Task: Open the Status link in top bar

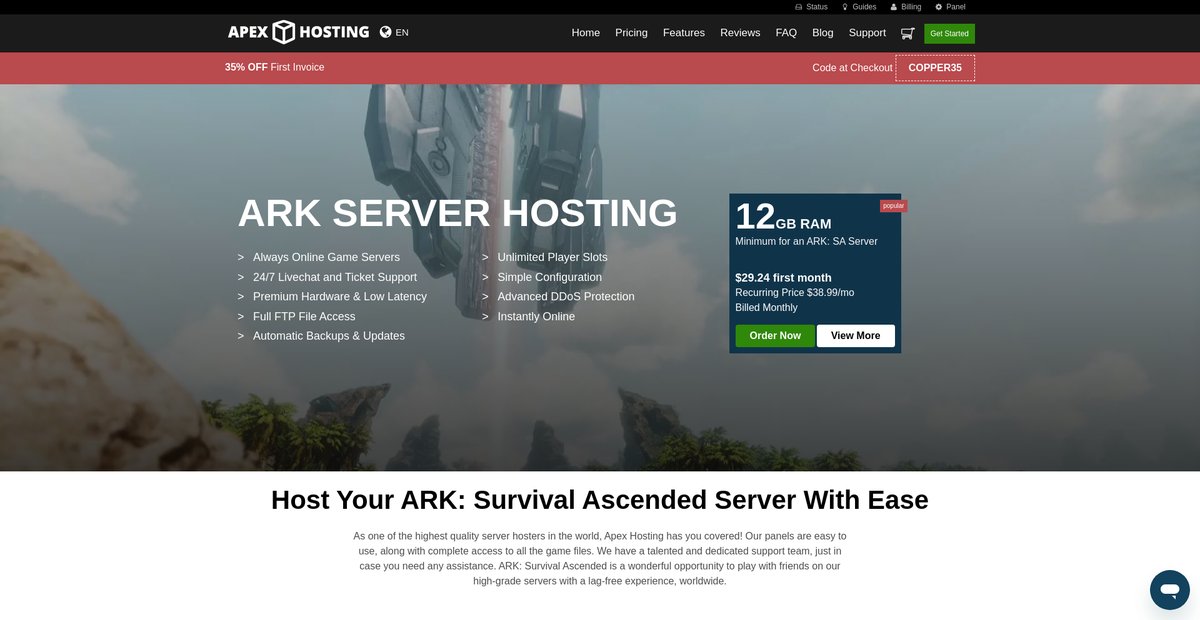Action: 817,7
